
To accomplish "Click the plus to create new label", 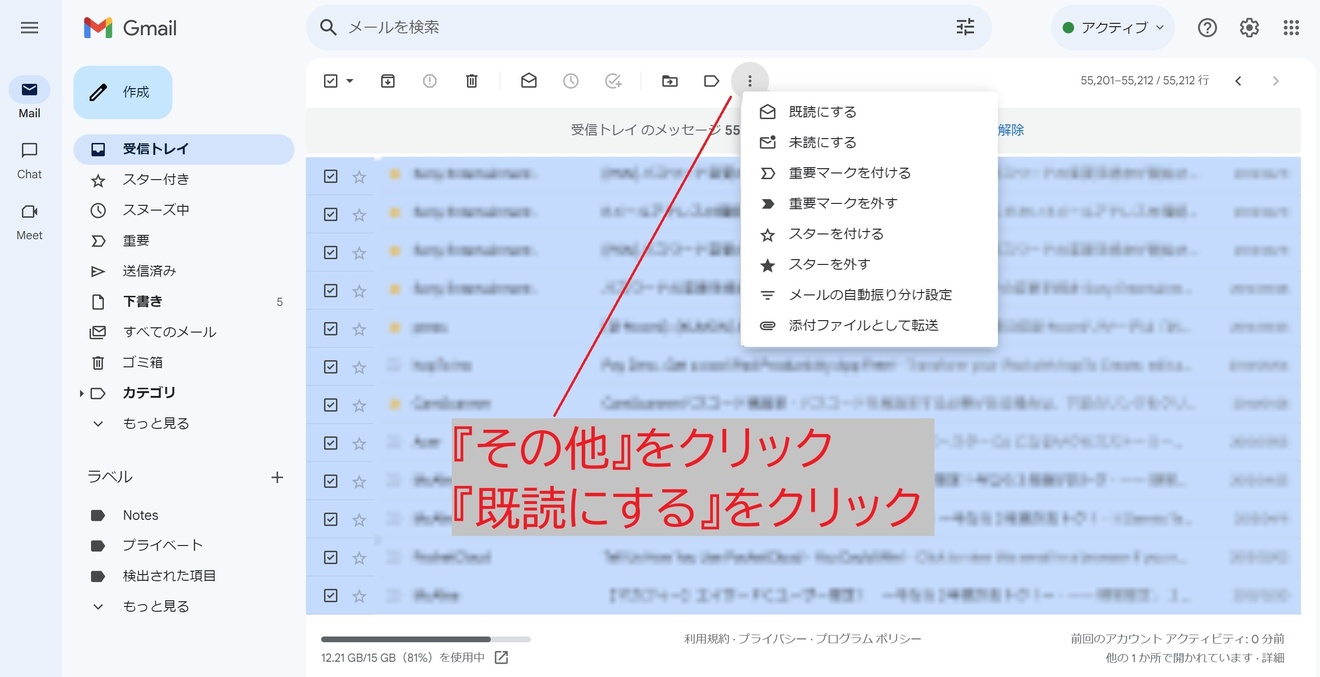I will click(277, 477).
